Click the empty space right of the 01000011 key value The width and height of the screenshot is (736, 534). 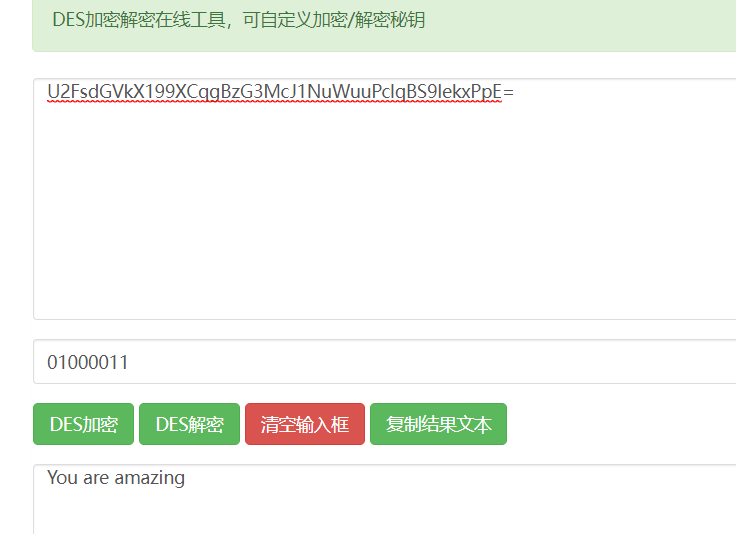[422, 362]
